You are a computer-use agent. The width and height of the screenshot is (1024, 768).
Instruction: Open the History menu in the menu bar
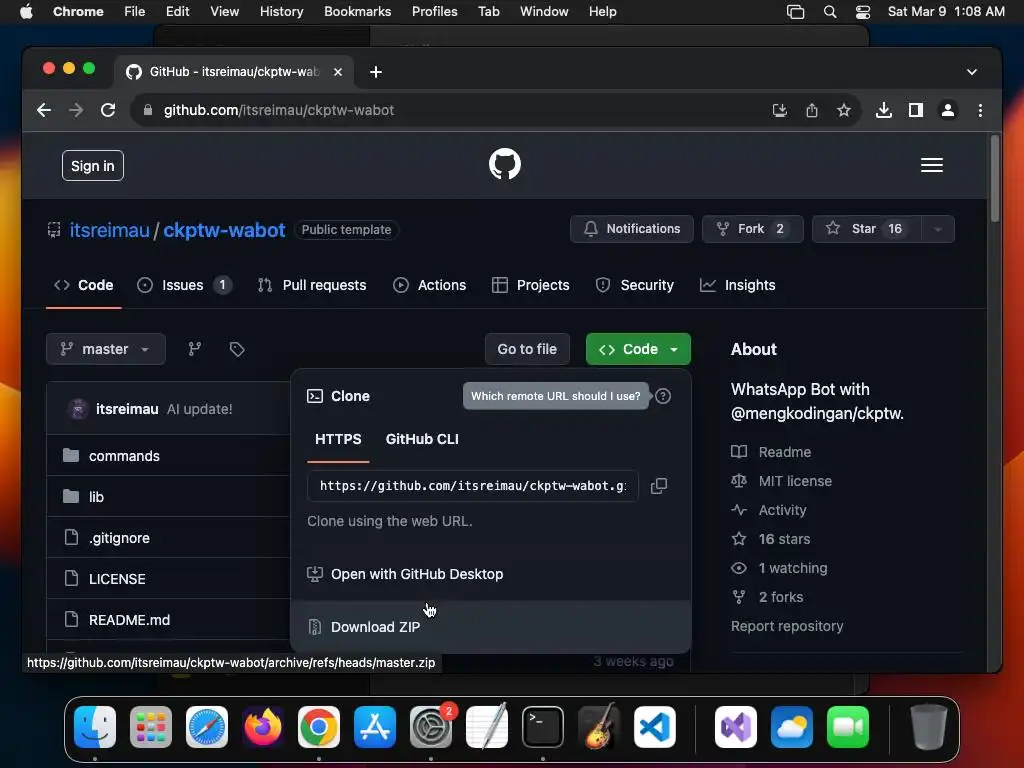(x=281, y=12)
